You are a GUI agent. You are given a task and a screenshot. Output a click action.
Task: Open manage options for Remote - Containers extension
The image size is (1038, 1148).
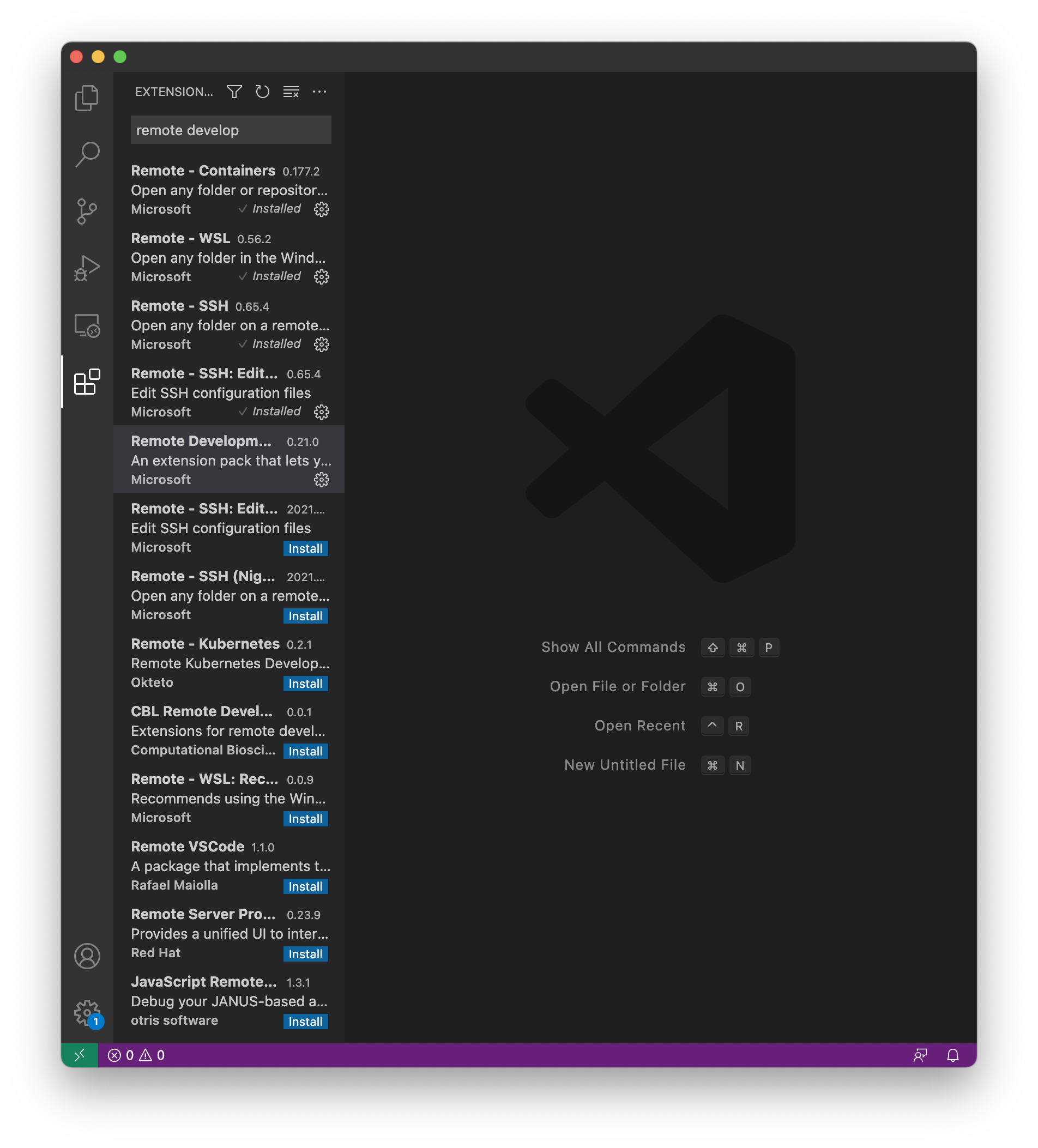(321, 209)
